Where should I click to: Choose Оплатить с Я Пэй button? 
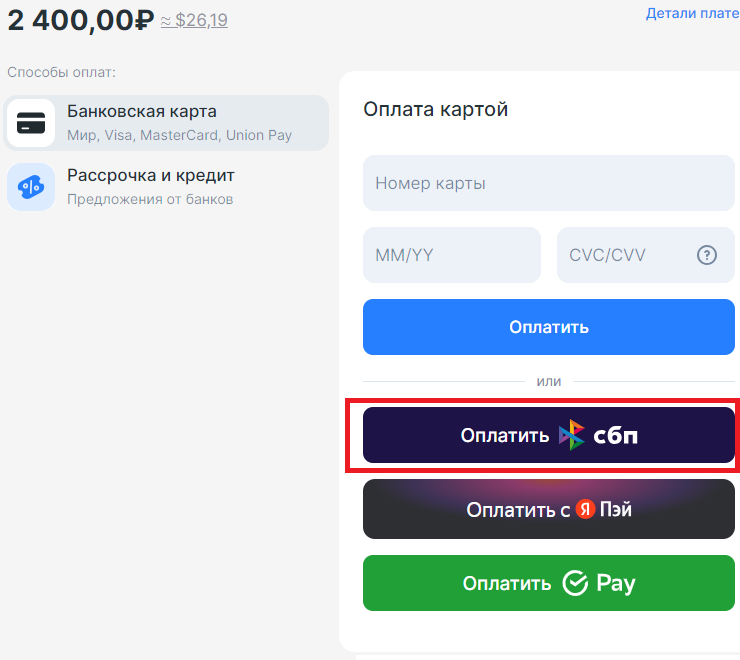[548, 510]
